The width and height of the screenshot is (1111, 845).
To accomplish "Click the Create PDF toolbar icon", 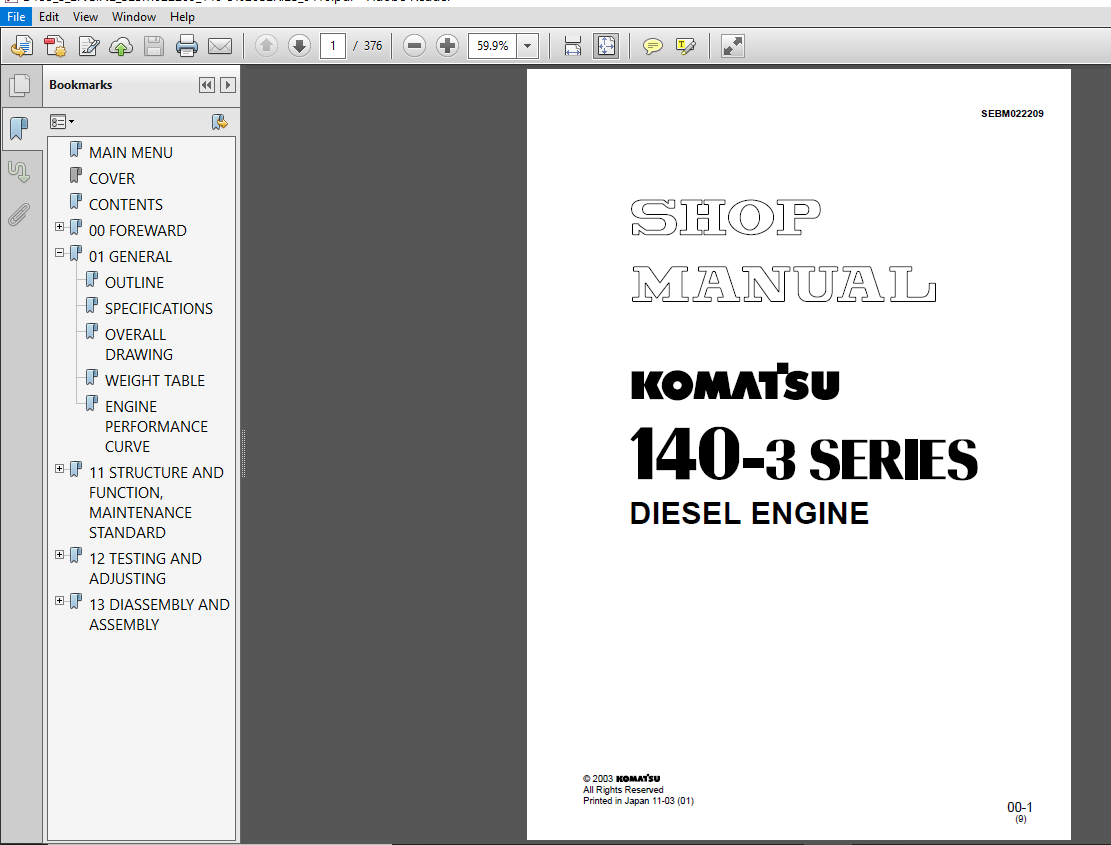I will [55, 46].
